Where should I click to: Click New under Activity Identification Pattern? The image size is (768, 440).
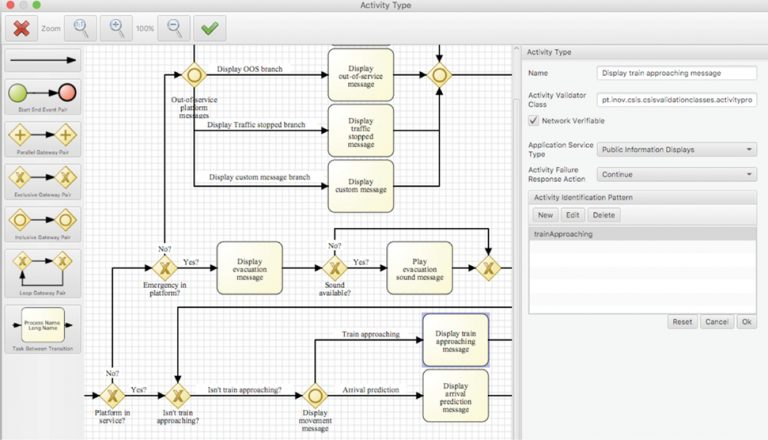click(x=545, y=215)
